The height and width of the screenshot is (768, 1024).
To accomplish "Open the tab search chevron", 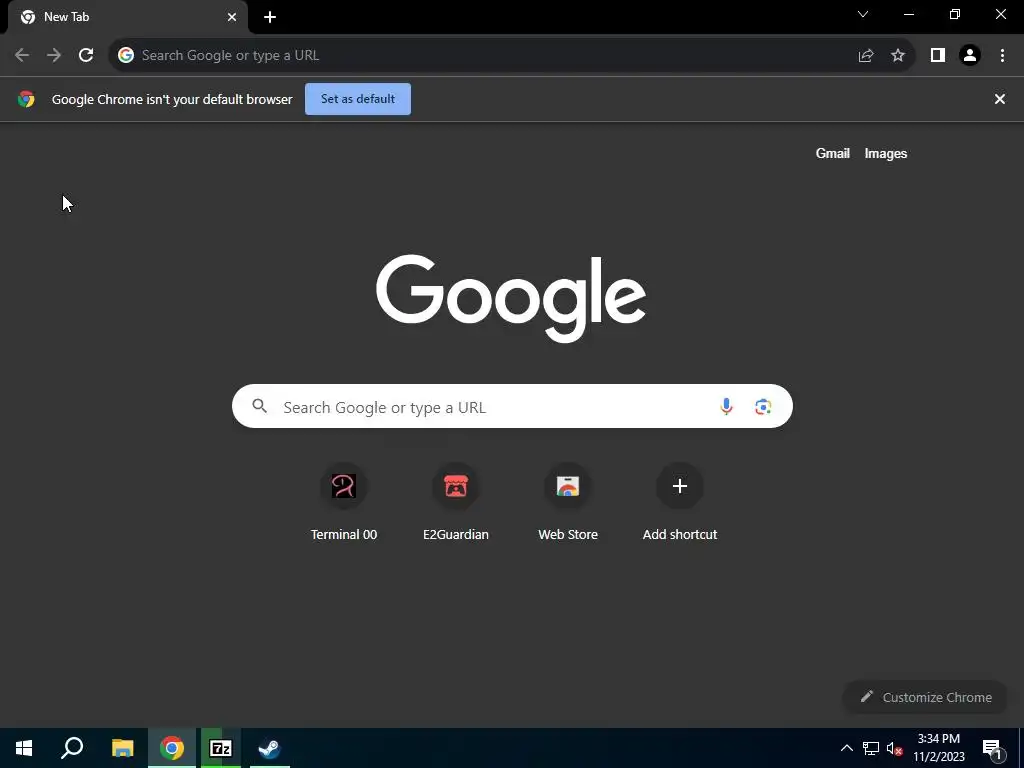I will (863, 14).
